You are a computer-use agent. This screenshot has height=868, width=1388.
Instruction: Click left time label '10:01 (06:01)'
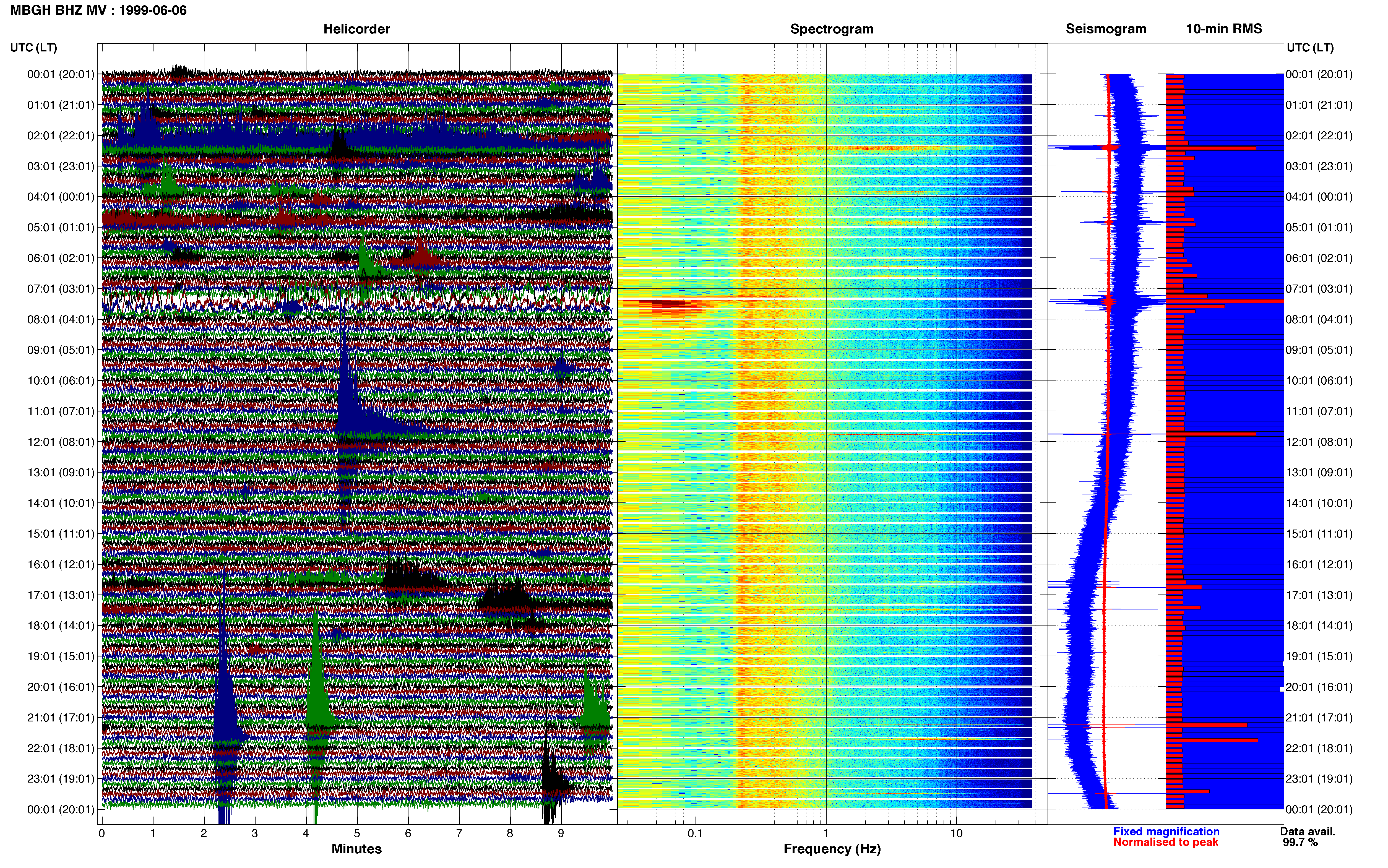click(x=60, y=380)
